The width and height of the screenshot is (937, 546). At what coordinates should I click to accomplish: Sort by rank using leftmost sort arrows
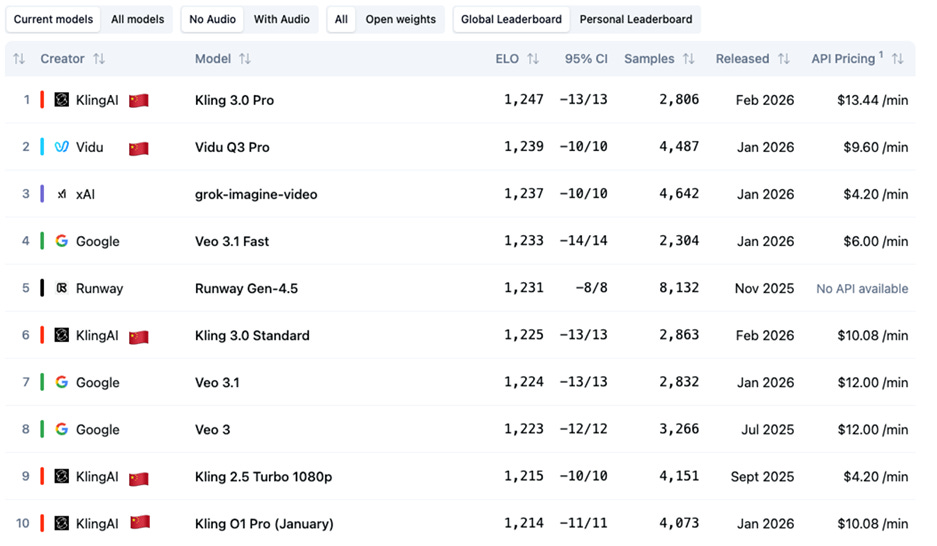click(19, 59)
